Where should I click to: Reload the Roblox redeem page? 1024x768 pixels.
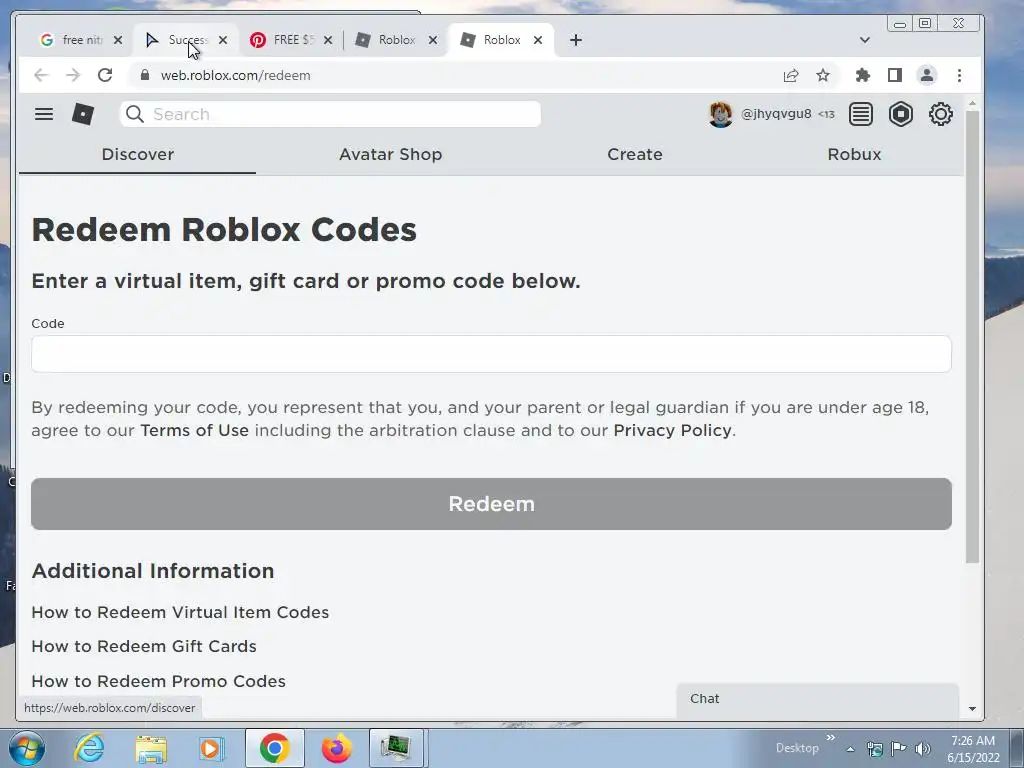pyautogui.click(x=105, y=75)
